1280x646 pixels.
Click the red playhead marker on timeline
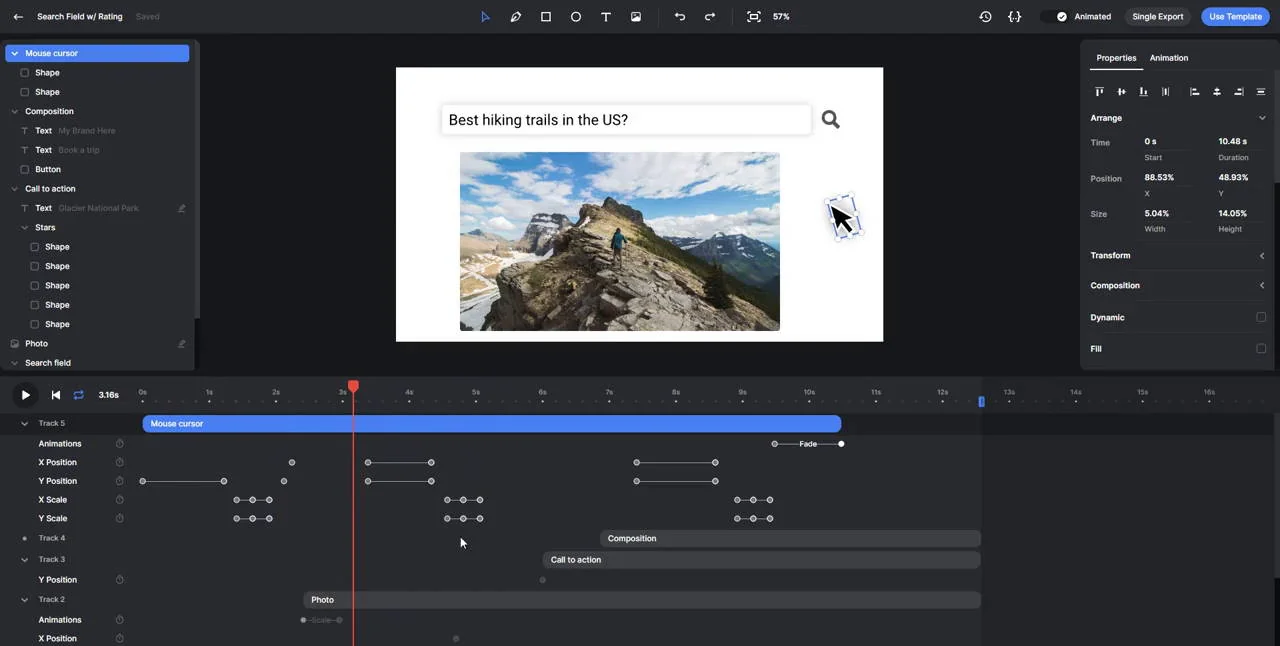(x=353, y=387)
